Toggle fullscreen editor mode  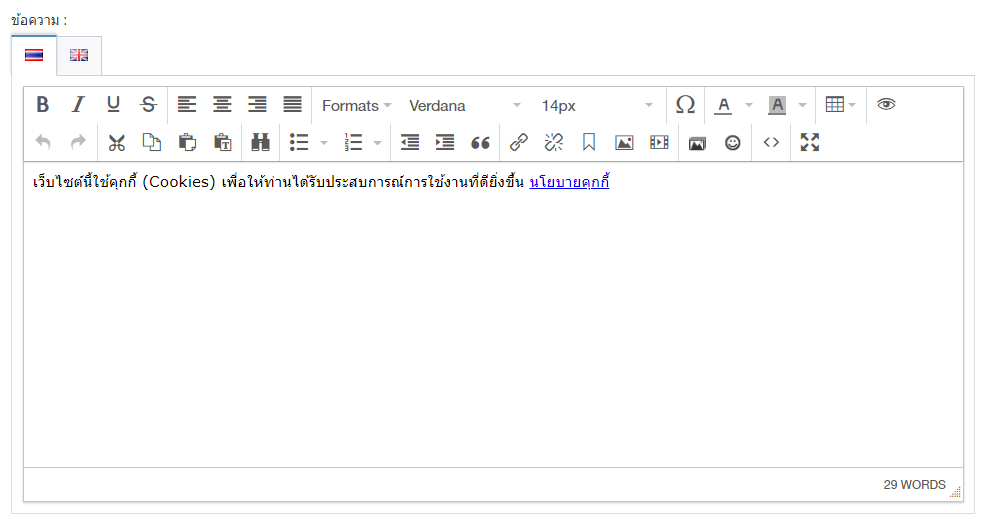[x=810, y=142]
